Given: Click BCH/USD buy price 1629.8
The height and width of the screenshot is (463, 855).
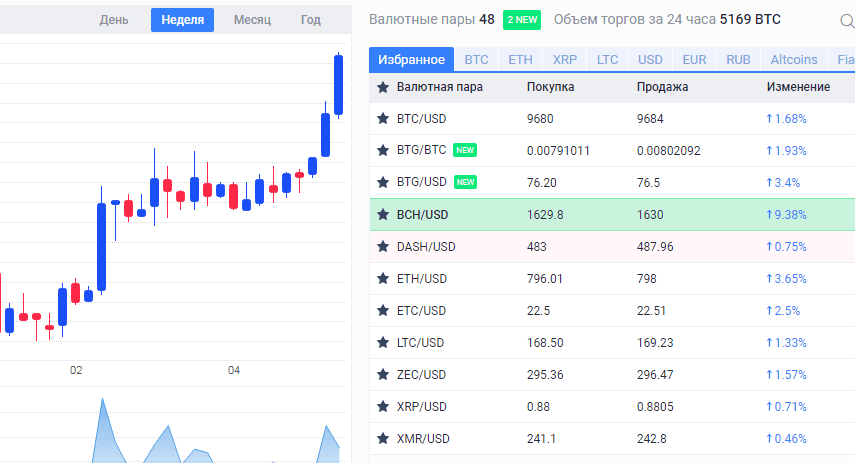Looking at the screenshot, I should pyautogui.click(x=545, y=214).
